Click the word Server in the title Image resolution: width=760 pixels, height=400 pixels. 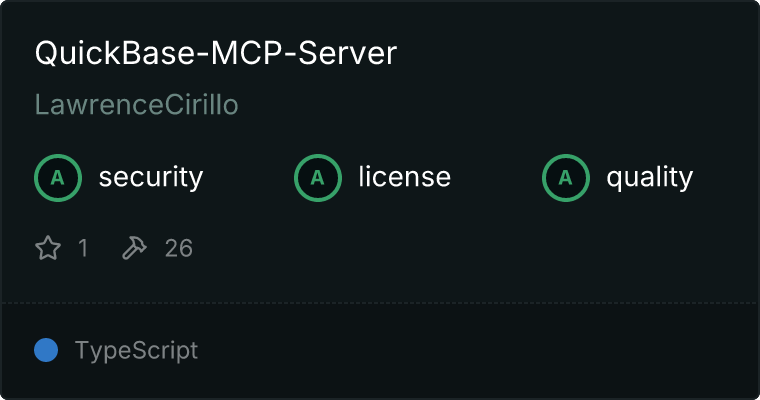tap(348, 52)
